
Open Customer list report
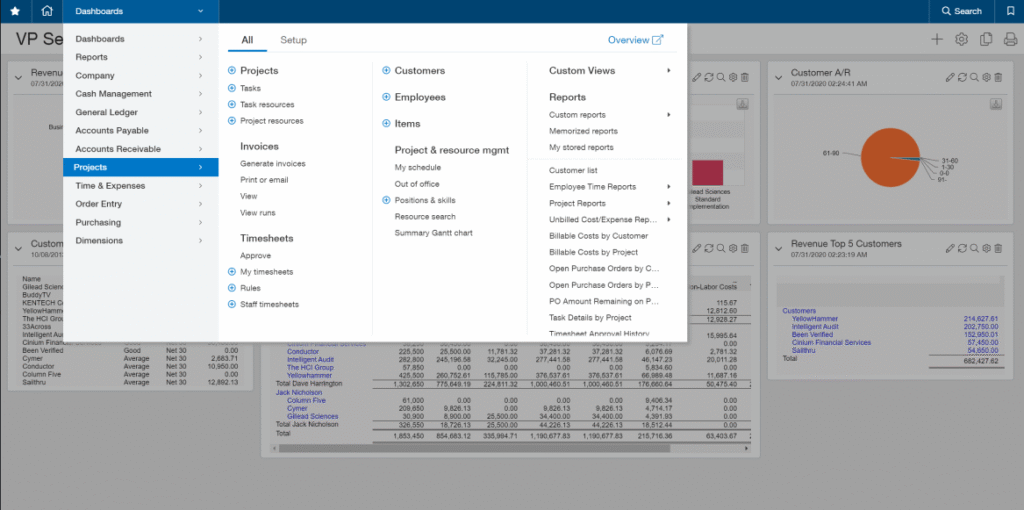coord(573,170)
